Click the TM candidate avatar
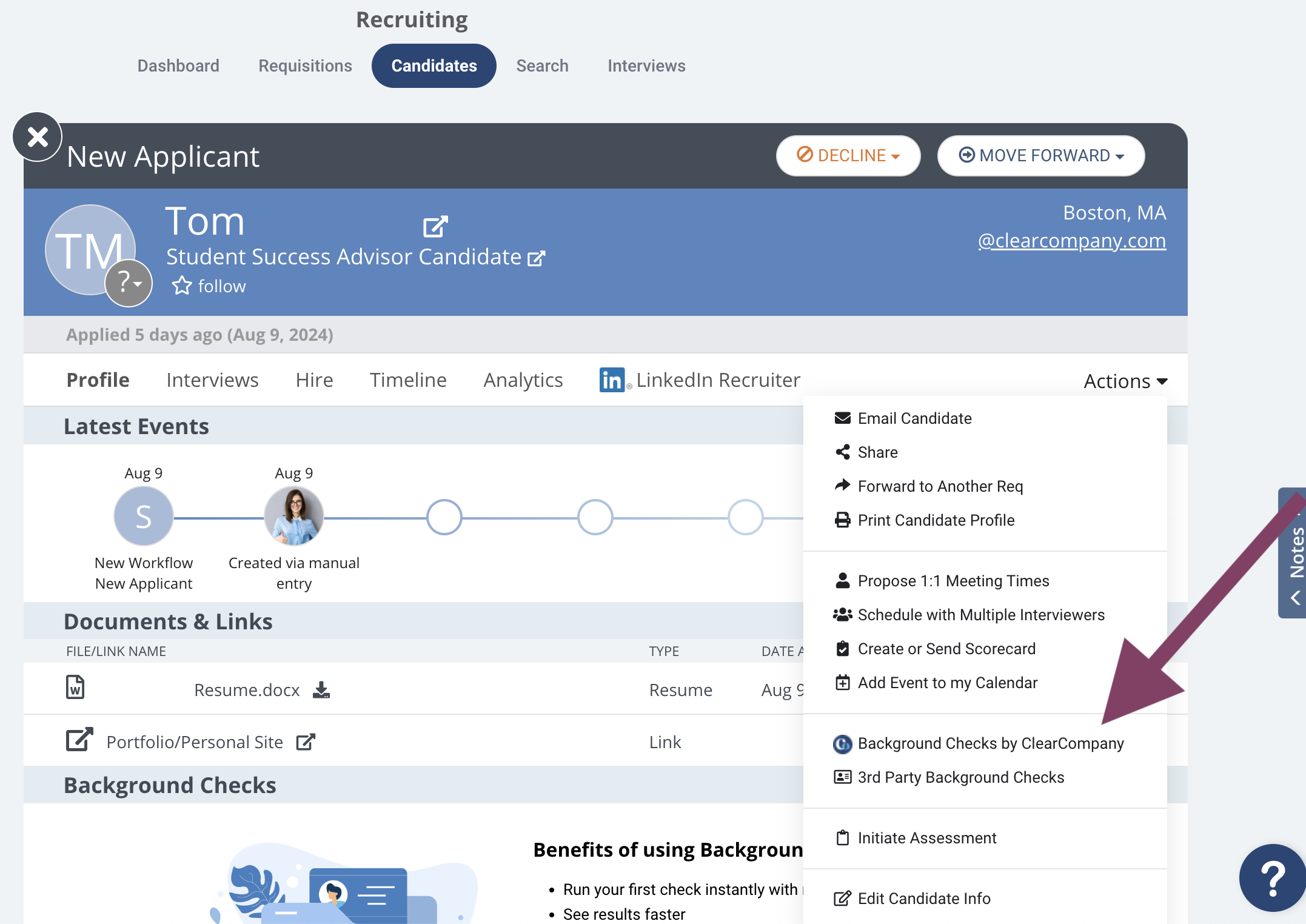 click(x=90, y=249)
